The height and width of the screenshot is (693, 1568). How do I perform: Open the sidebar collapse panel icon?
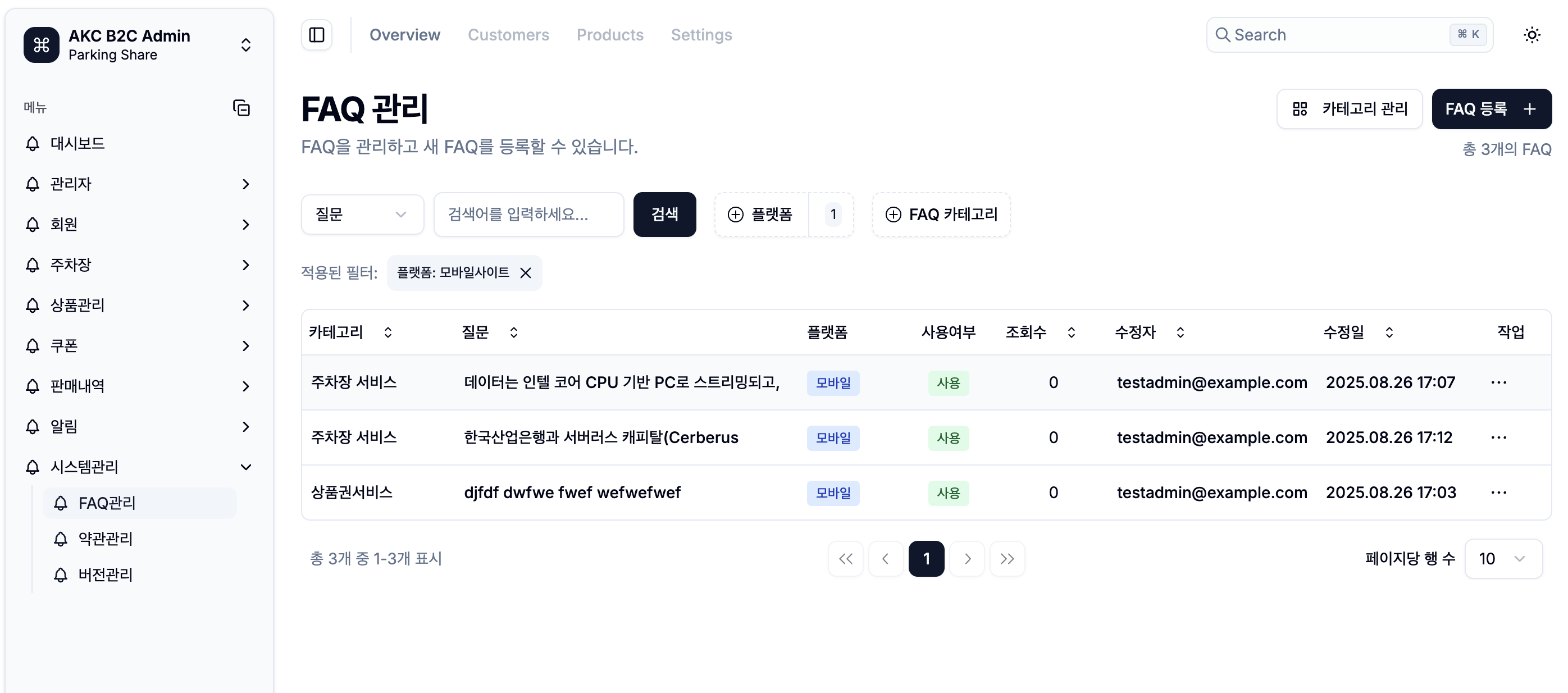pyautogui.click(x=317, y=35)
